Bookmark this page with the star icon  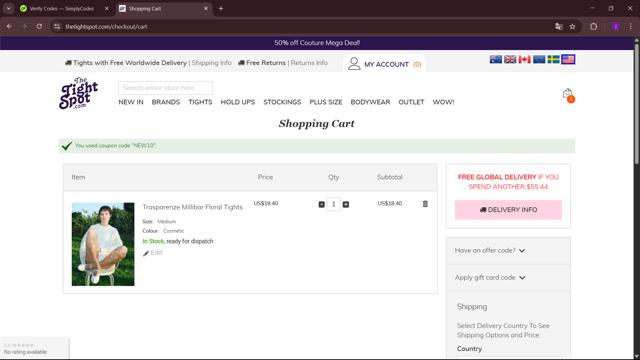[x=572, y=27]
